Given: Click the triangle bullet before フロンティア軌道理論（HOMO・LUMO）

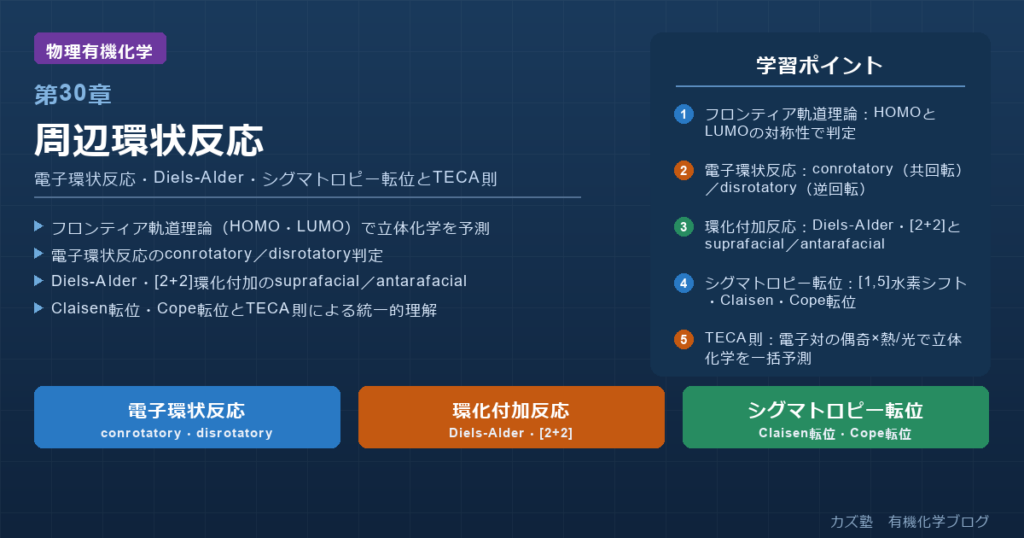Looking at the screenshot, I should point(39,227).
